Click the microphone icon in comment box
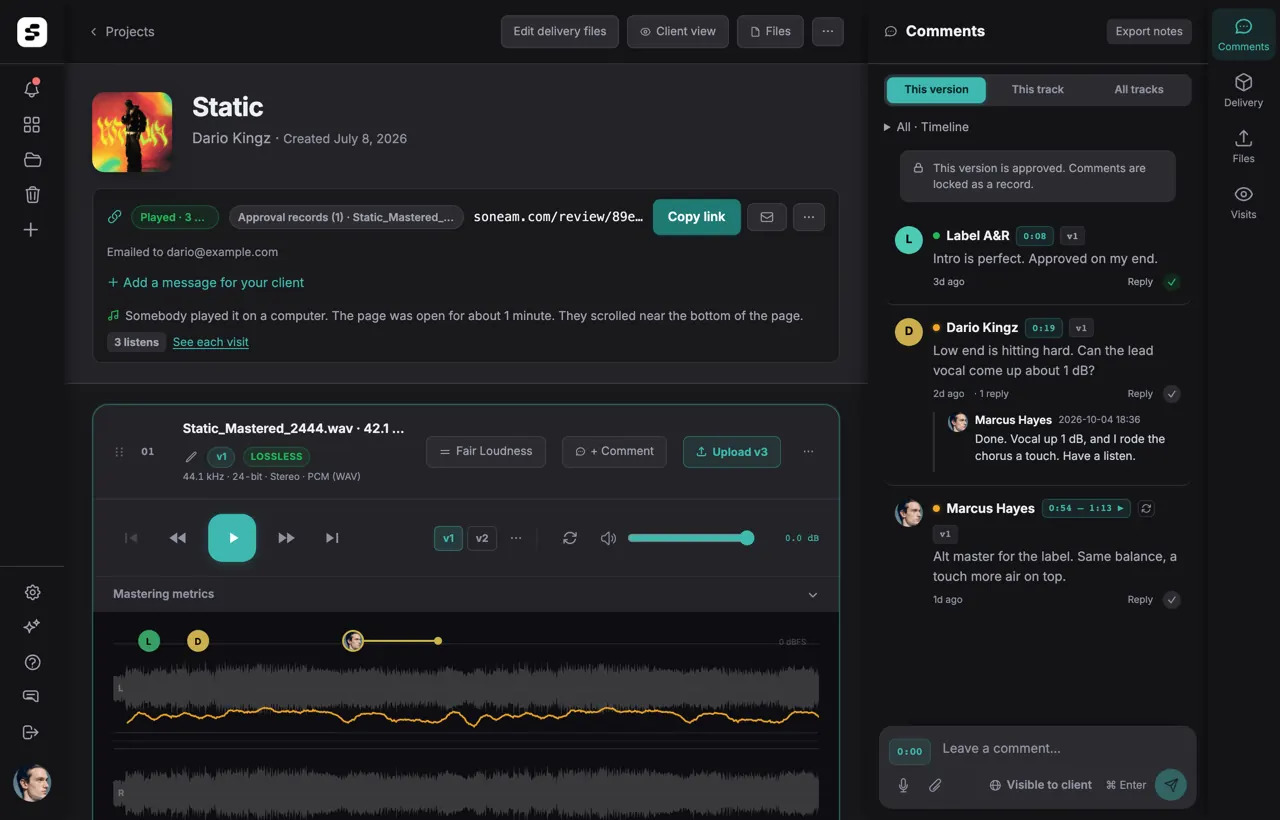1280x820 pixels. click(x=903, y=785)
